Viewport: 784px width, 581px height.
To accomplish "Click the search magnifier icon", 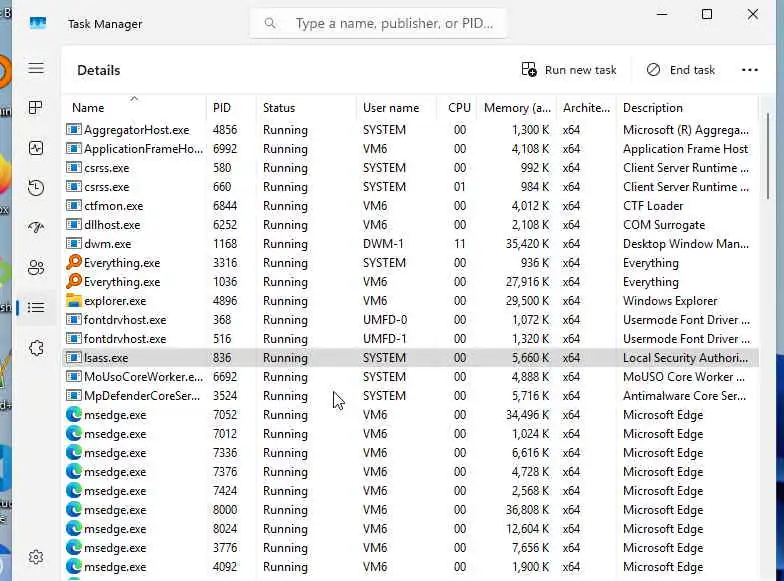I will 270,23.
